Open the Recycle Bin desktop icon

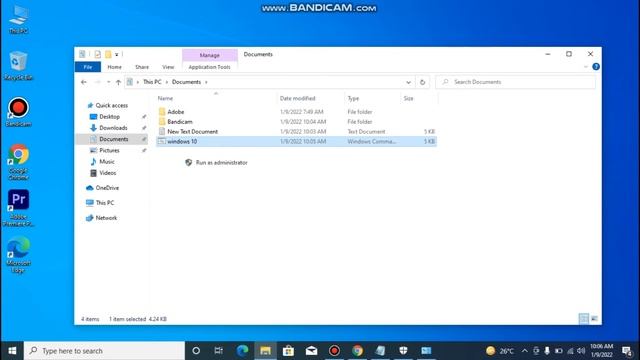pyautogui.click(x=18, y=65)
